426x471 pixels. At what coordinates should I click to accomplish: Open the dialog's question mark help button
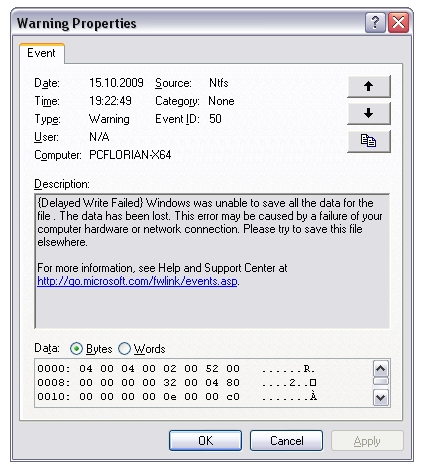(x=375, y=23)
